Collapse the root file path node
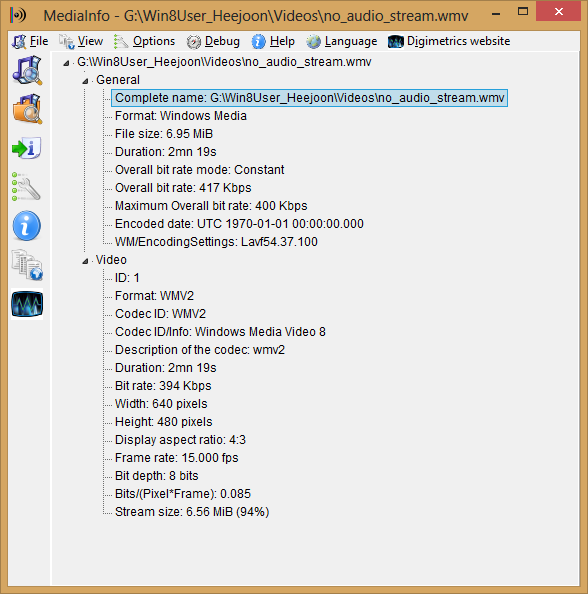 [x=66, y=63]
